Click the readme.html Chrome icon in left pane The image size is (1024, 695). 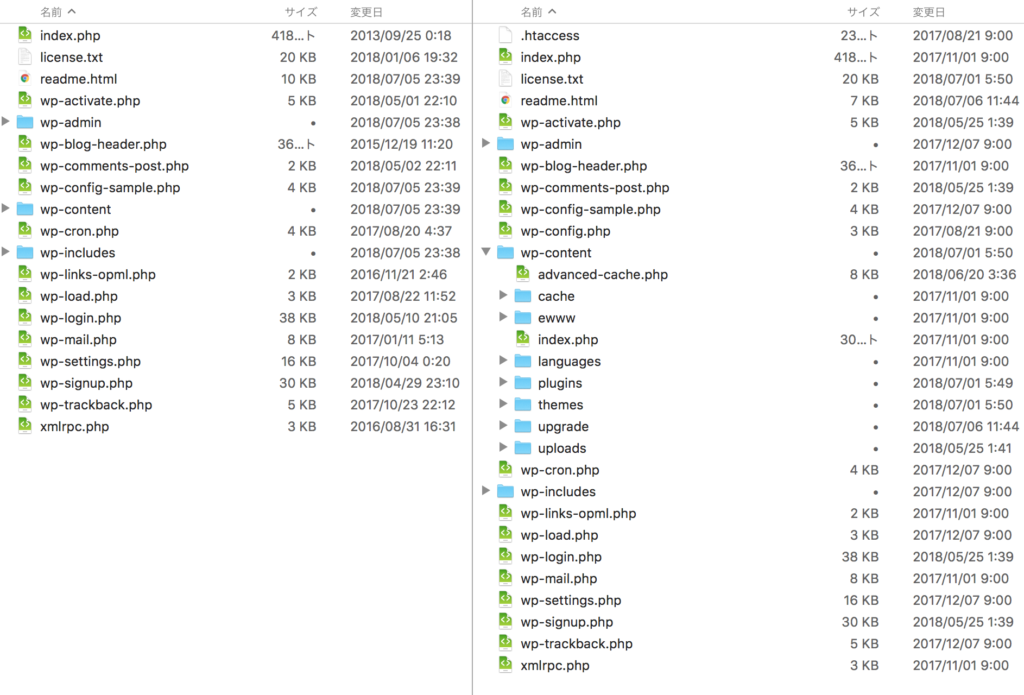pos(25,78)
